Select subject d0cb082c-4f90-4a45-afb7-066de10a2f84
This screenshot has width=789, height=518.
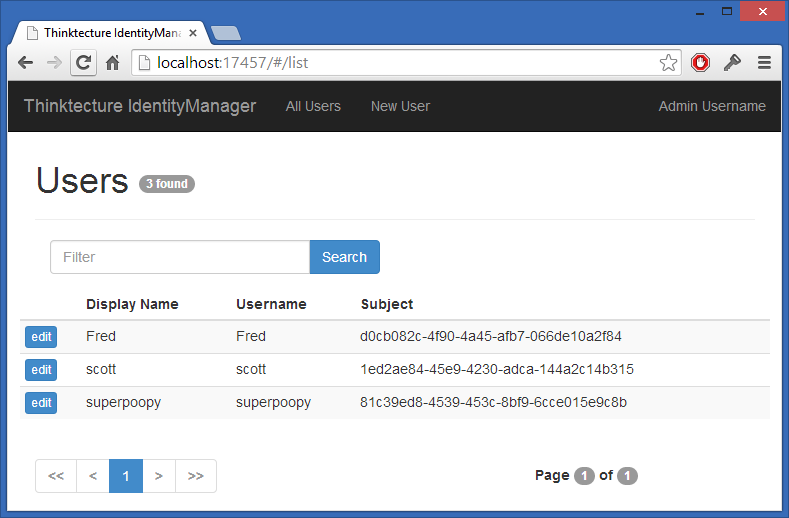click(x=491, y=336)
